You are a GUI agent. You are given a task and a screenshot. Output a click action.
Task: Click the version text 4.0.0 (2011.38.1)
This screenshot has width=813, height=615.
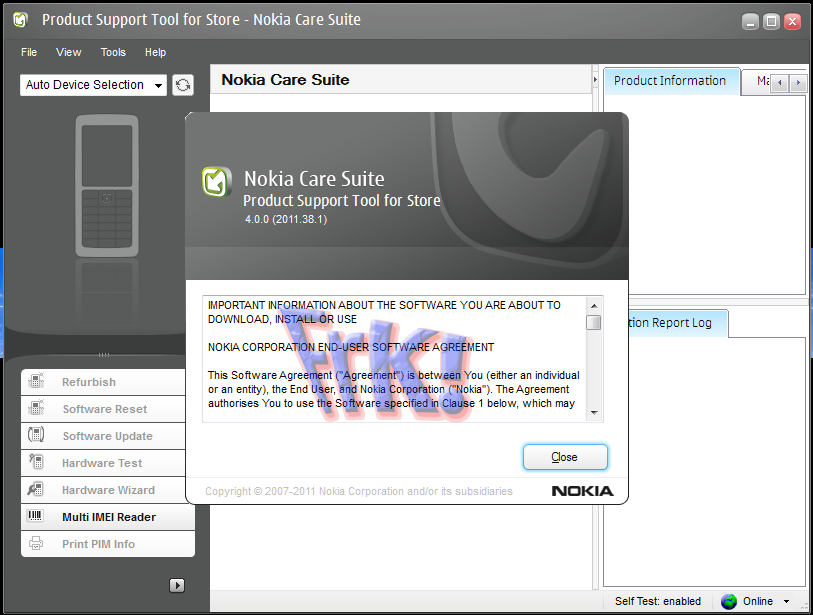(x=286, y=219)
